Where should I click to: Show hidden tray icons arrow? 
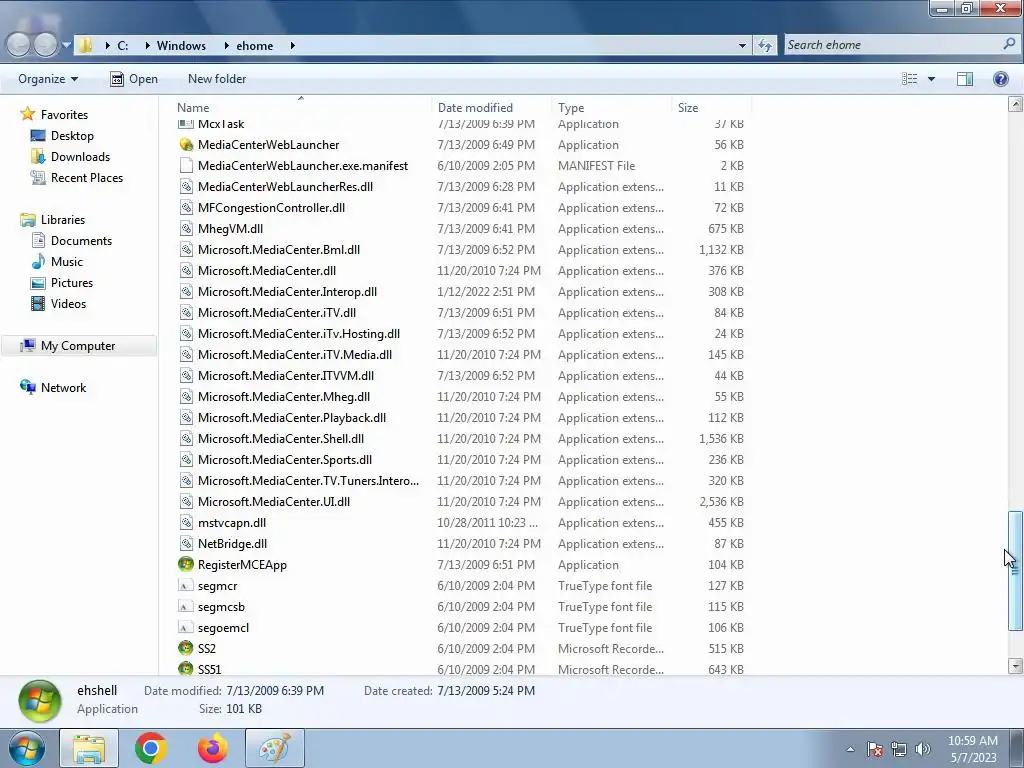coord(850,749)
